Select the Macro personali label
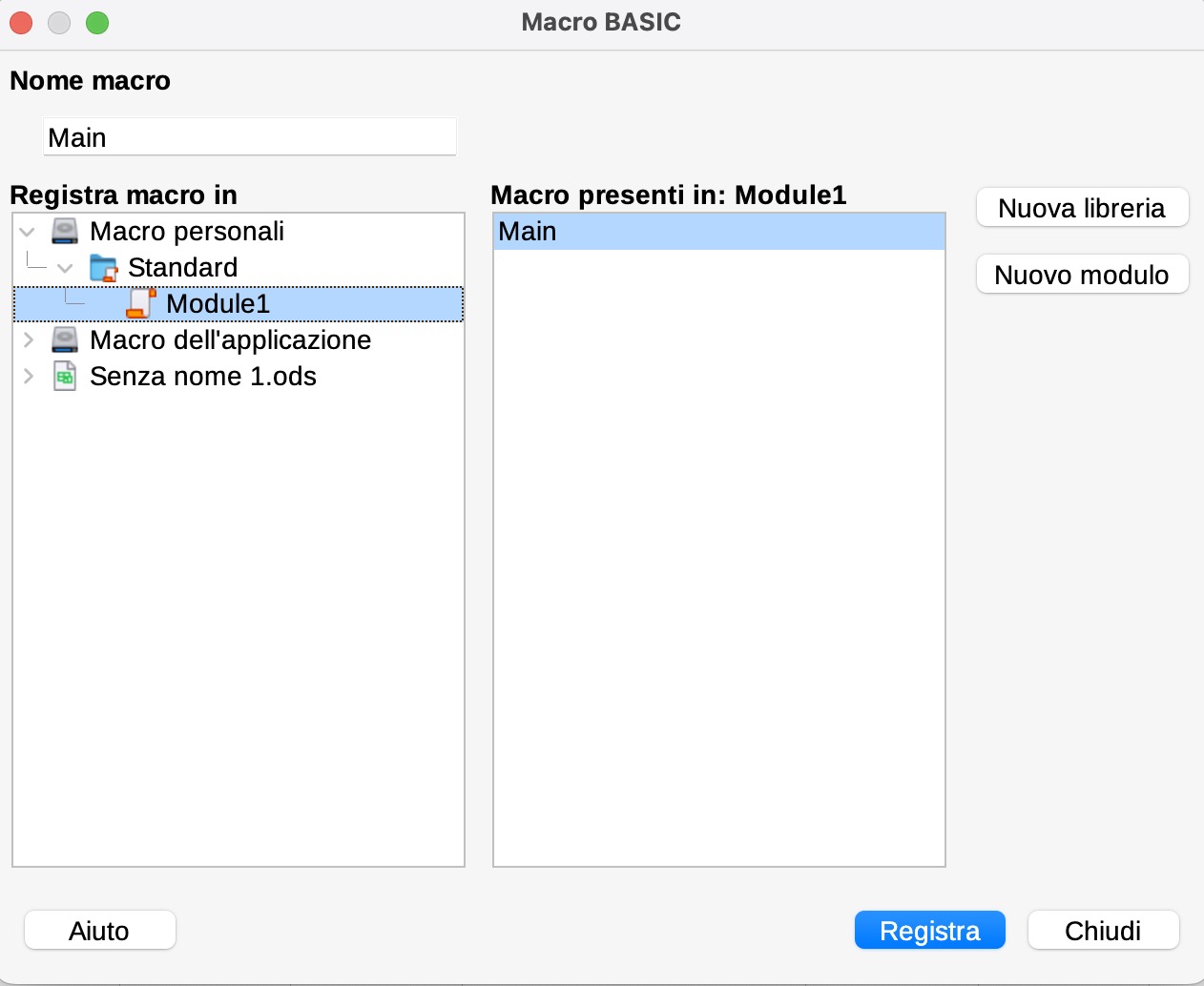This screenshot has height=986, width=1204. (x=187, y=232)
